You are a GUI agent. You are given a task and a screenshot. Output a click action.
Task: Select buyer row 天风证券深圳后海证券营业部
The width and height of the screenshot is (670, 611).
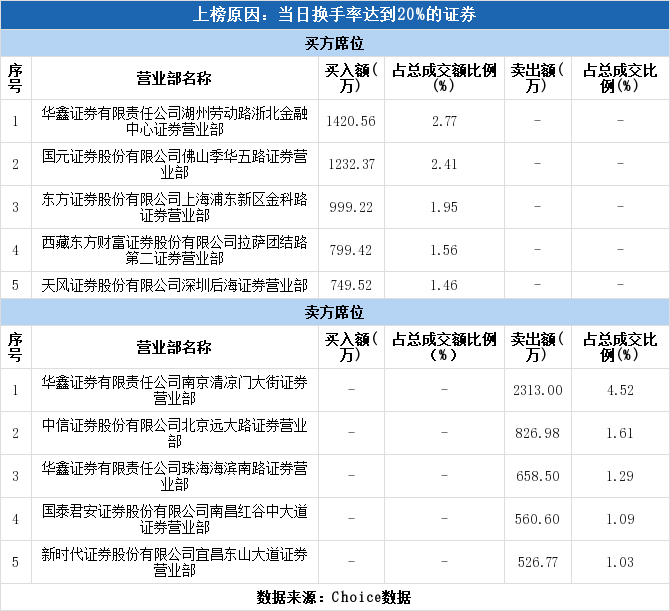[x=335, y=285]
